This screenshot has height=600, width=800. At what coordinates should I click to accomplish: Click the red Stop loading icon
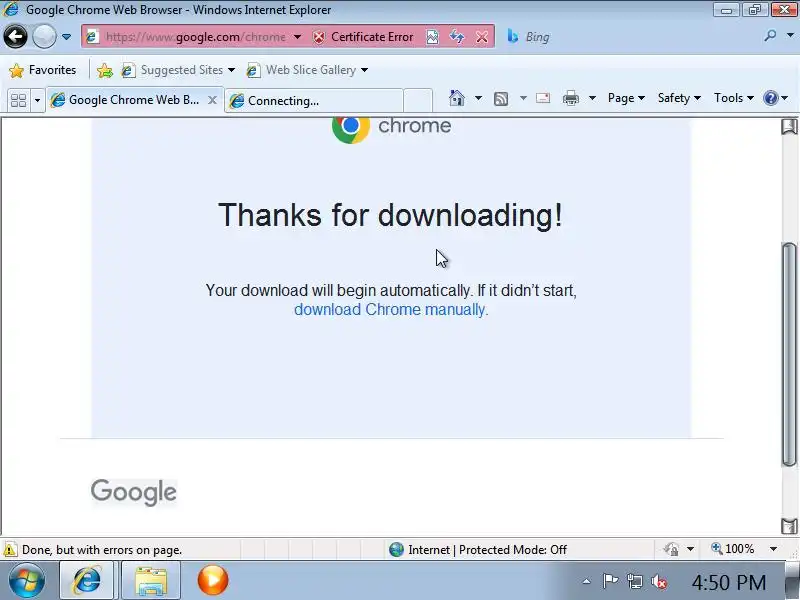point(481,37)
